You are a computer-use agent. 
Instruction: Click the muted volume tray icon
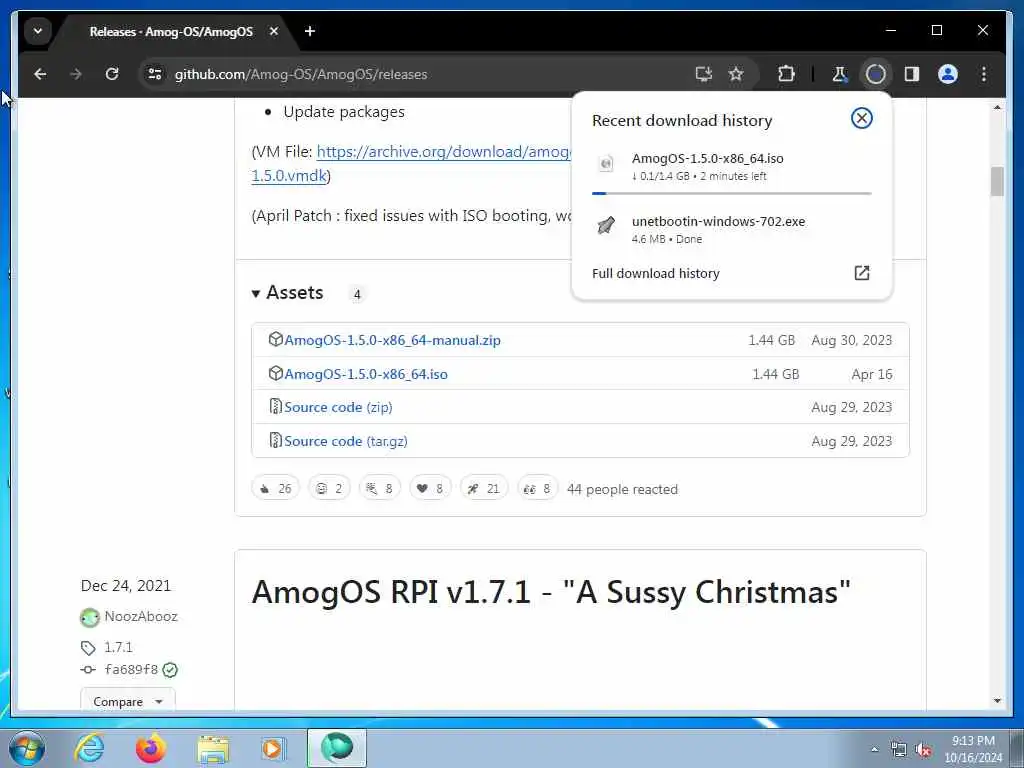coord(923,750)
